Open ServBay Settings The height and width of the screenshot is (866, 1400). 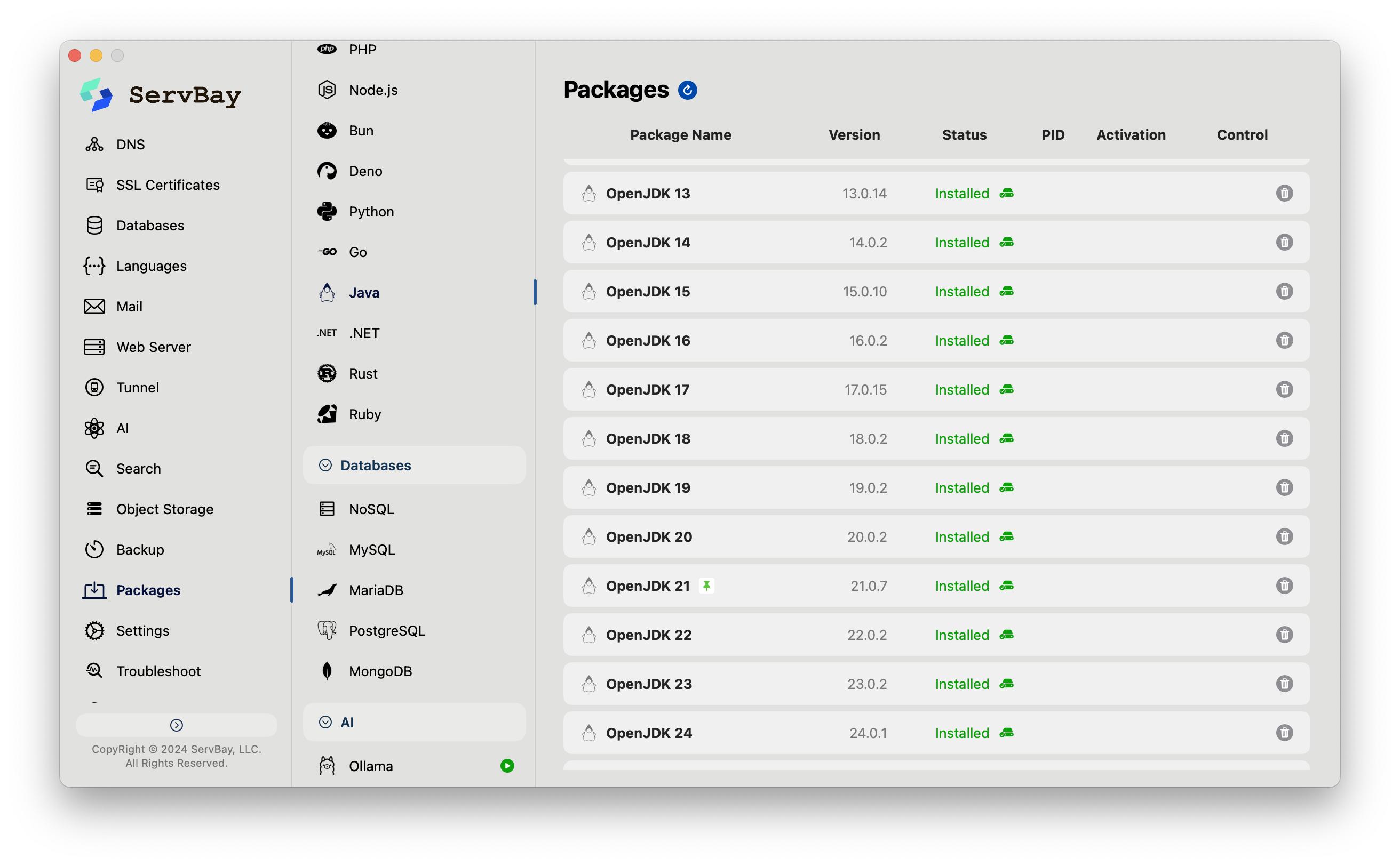[126, 631]
